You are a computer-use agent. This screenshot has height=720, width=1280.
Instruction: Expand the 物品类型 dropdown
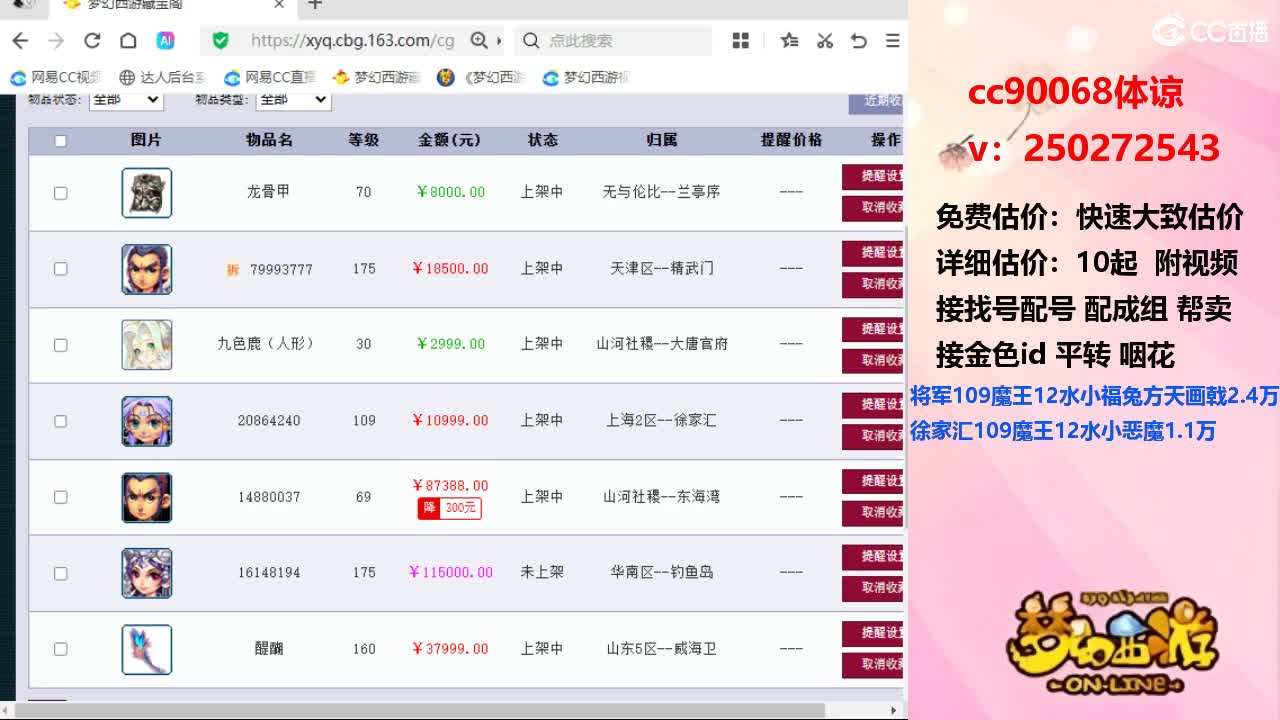293,99
